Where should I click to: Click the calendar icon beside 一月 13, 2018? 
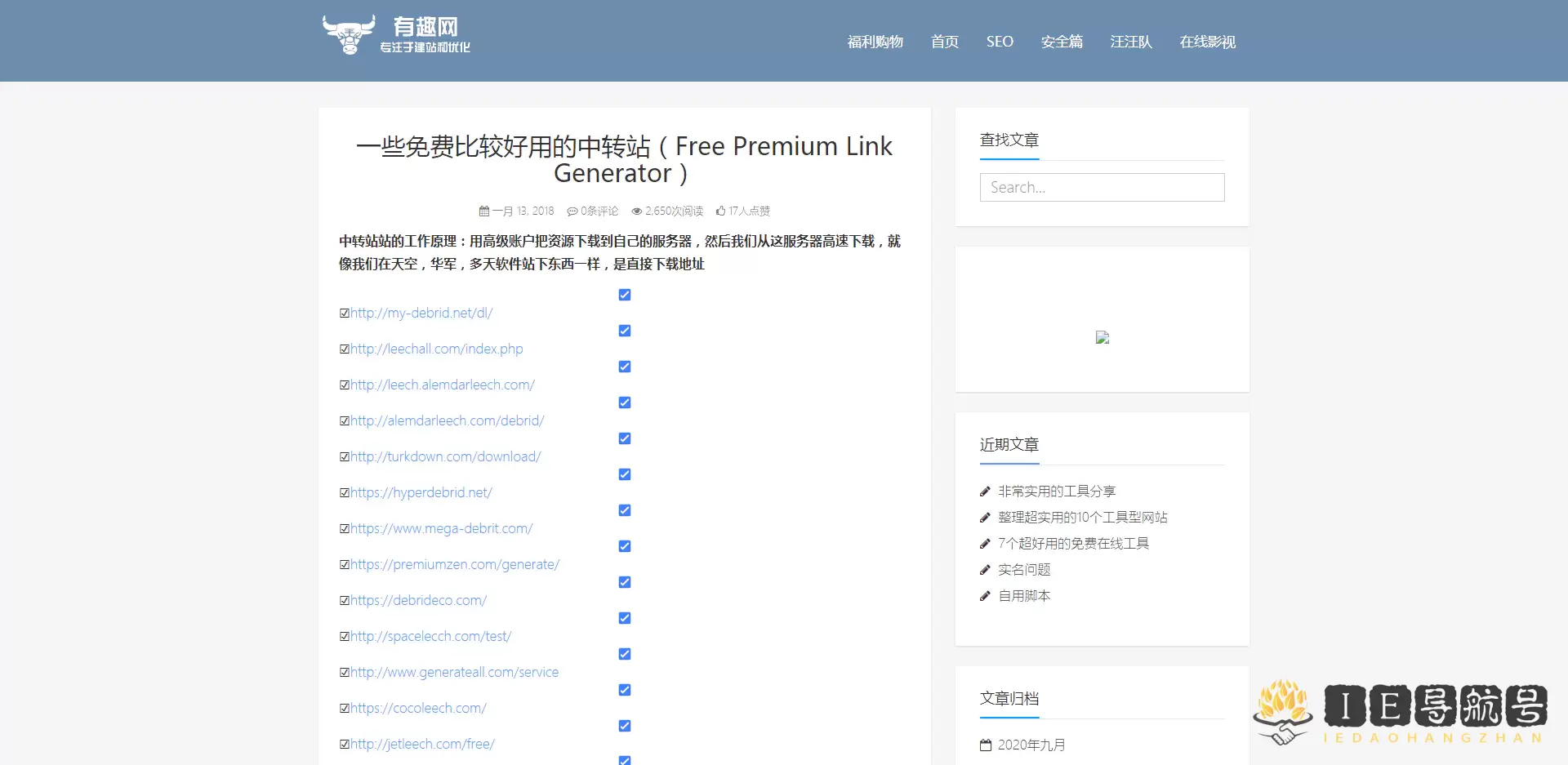click(x=484, y=211)
